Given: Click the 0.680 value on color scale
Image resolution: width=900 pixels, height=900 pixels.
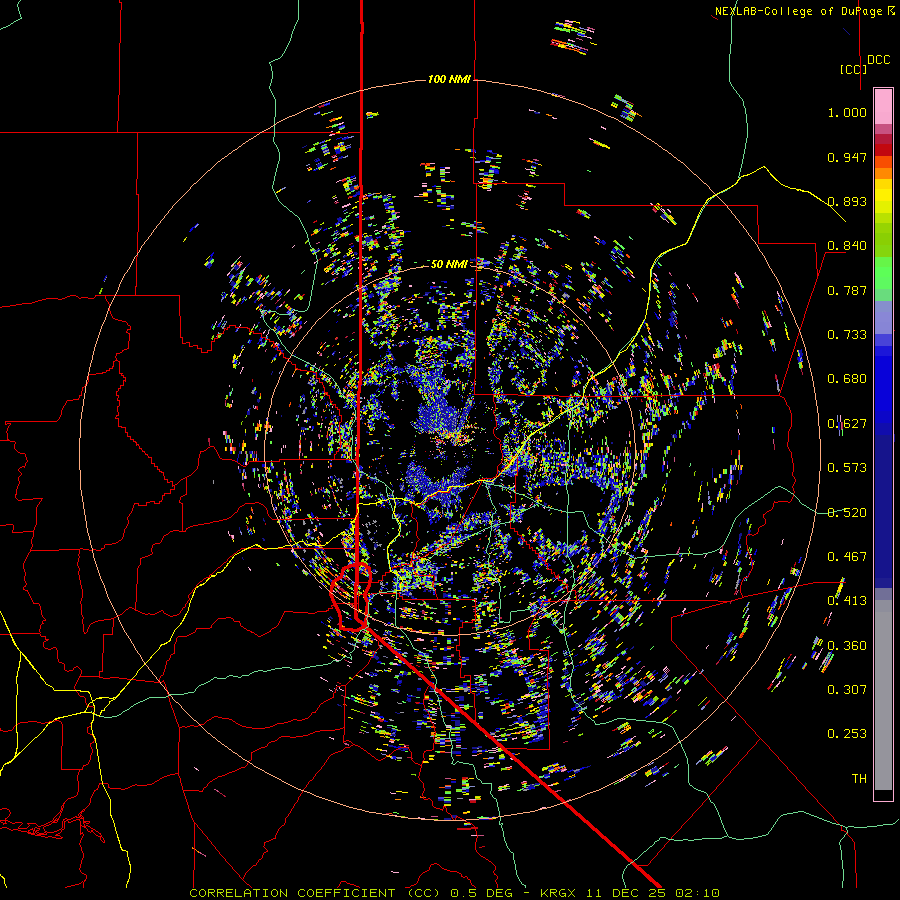Looking at the screenshot, I should point(847,379).
